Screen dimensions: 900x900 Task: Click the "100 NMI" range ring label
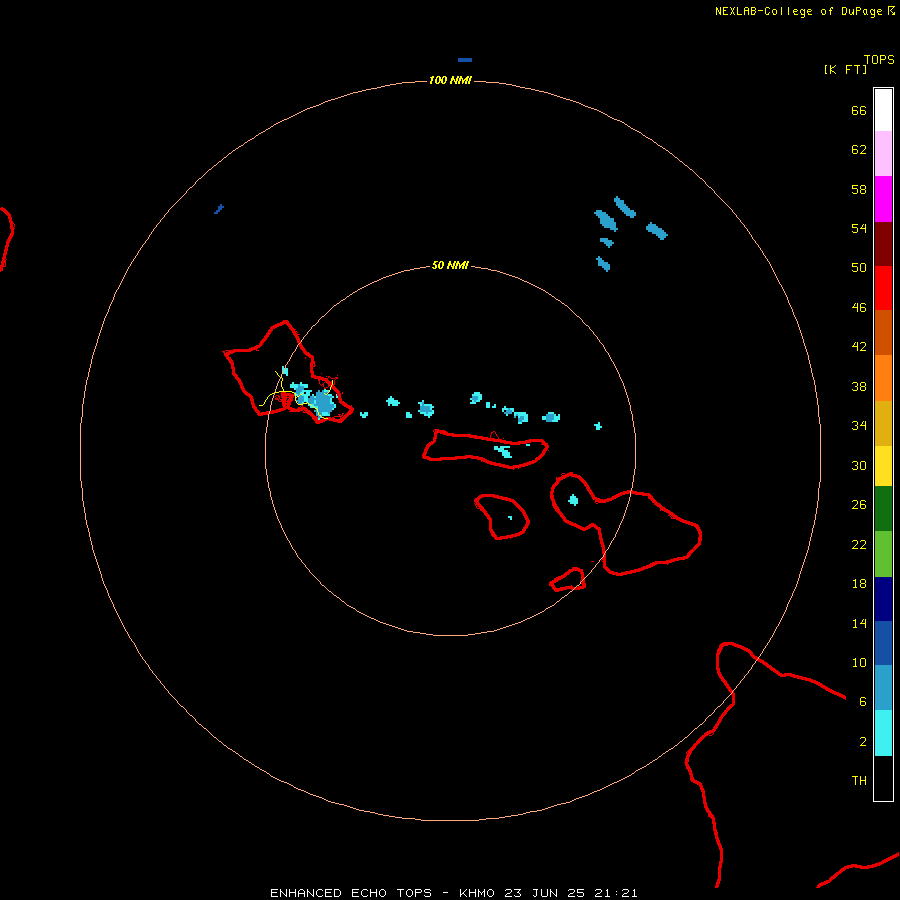(450, 80)
